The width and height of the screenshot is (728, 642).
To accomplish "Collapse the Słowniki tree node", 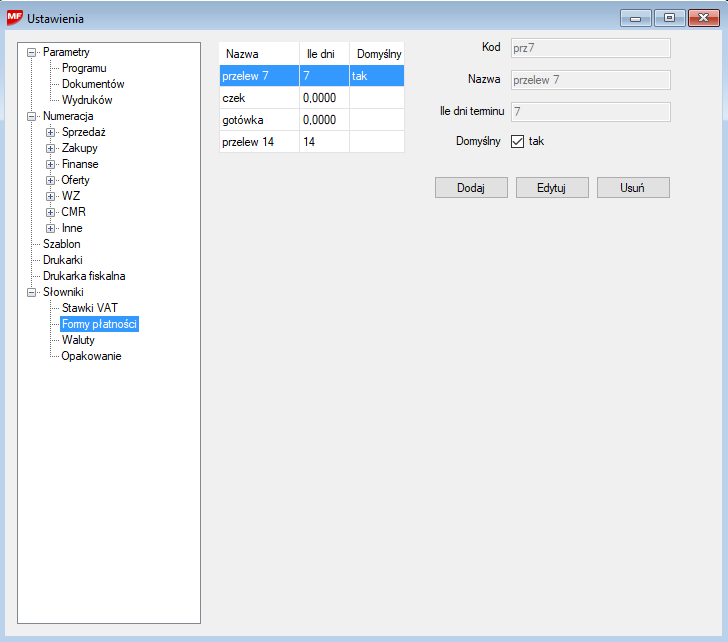I will 32,292.
